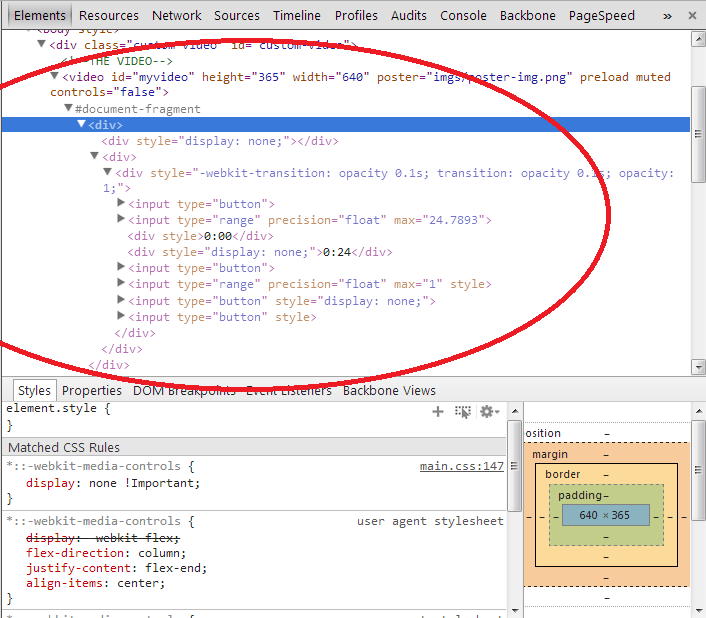Switch to the Network tab
Viewport: 706px width, 618px height.
point(176,15)
